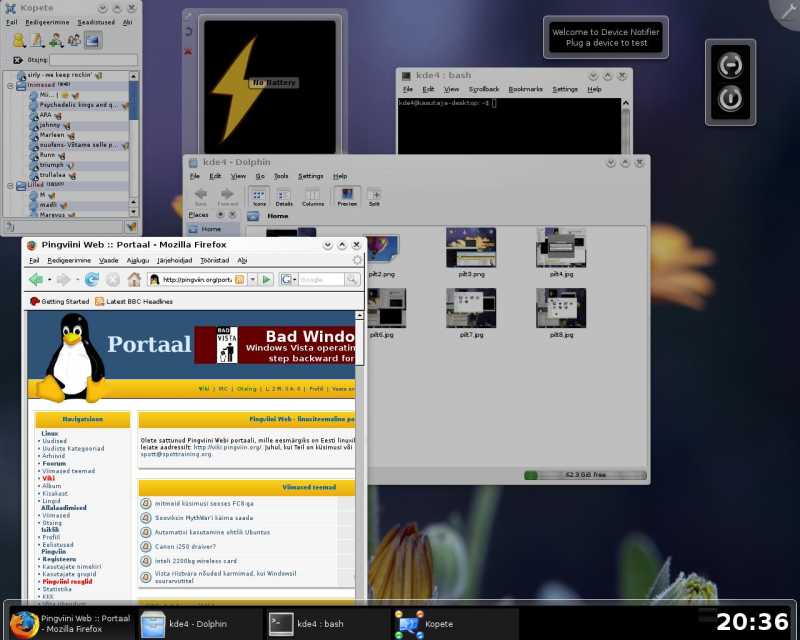Open the Scrollback menu in bash terminal
The height and width of the screenshot is (640, 800).
[x=484, y=89]
